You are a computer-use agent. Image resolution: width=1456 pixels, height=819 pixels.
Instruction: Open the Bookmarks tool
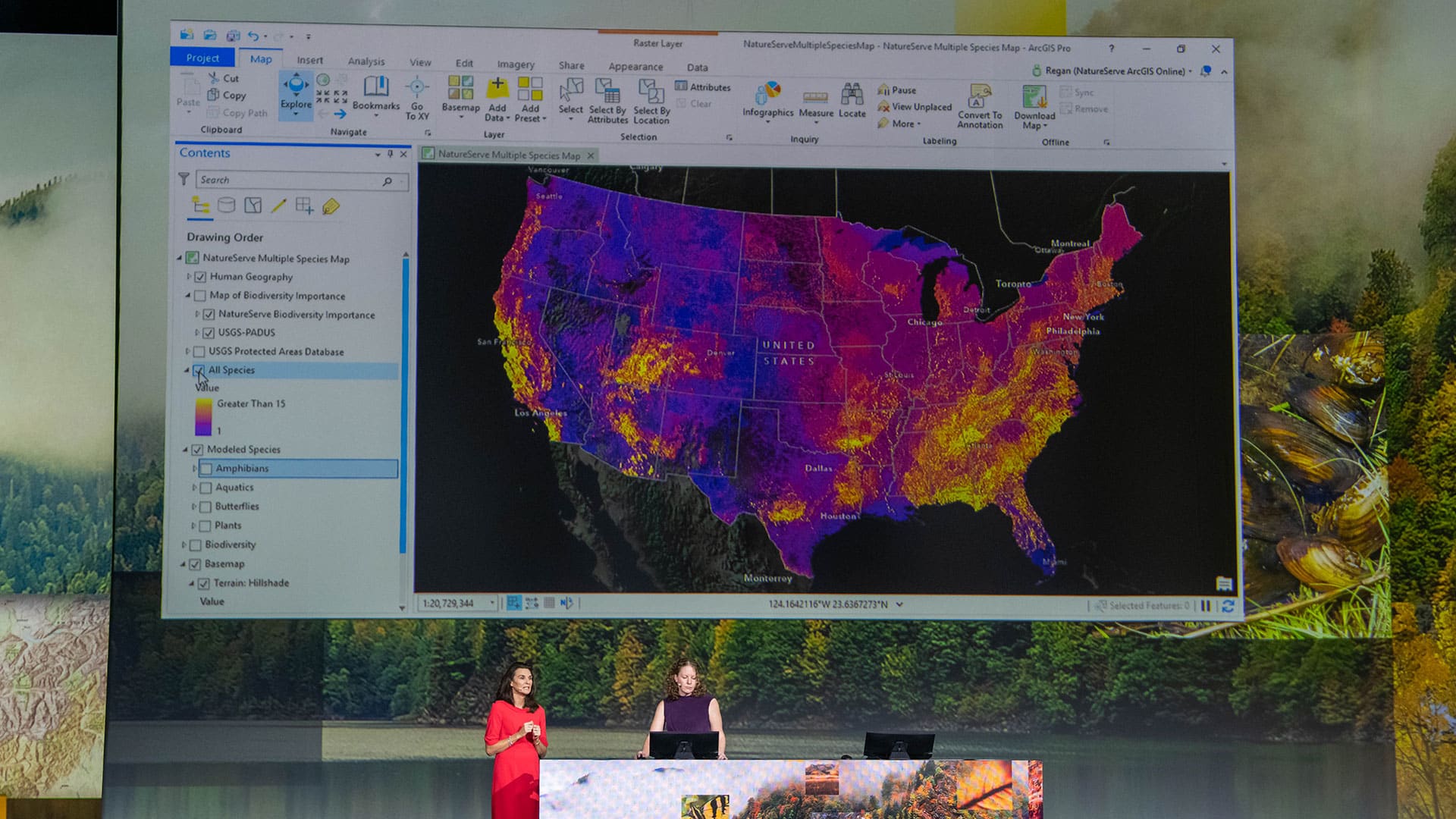(x=375, y=91)
